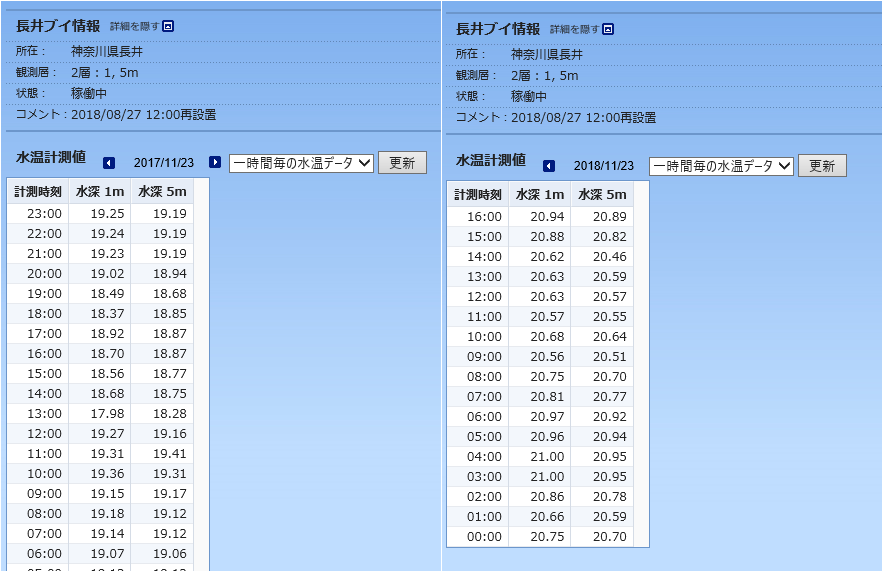This screenshot has height=572, width=883.
Task: Click the previous-day arrow beside 2018/11/23
Action: (x=549, y=166)
